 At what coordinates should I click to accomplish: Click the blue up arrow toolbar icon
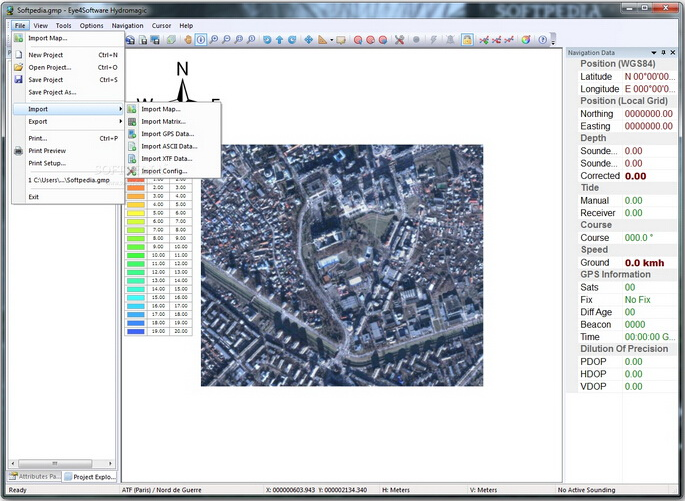279,40
